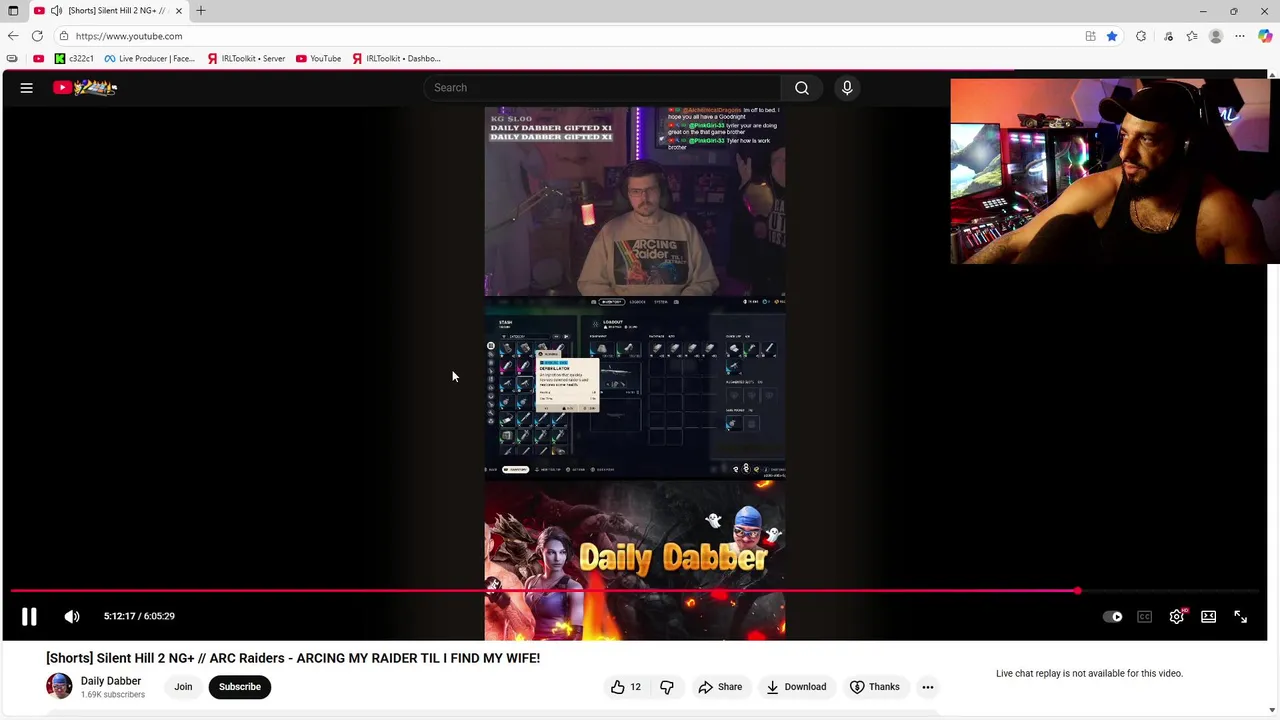Image resolution: width=1280 pixels, height=720 pixels.
Task: Start voice search with the microphone
Action: click(847, 88)
